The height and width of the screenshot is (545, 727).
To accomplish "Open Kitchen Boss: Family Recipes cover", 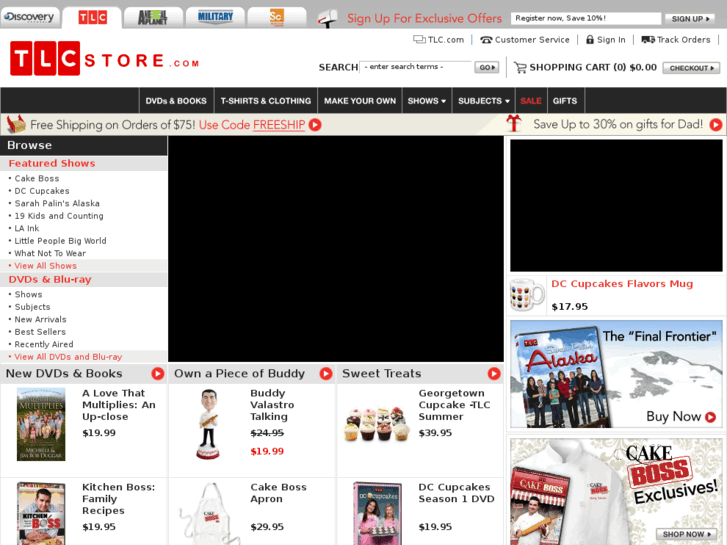I will click(41, 513).
